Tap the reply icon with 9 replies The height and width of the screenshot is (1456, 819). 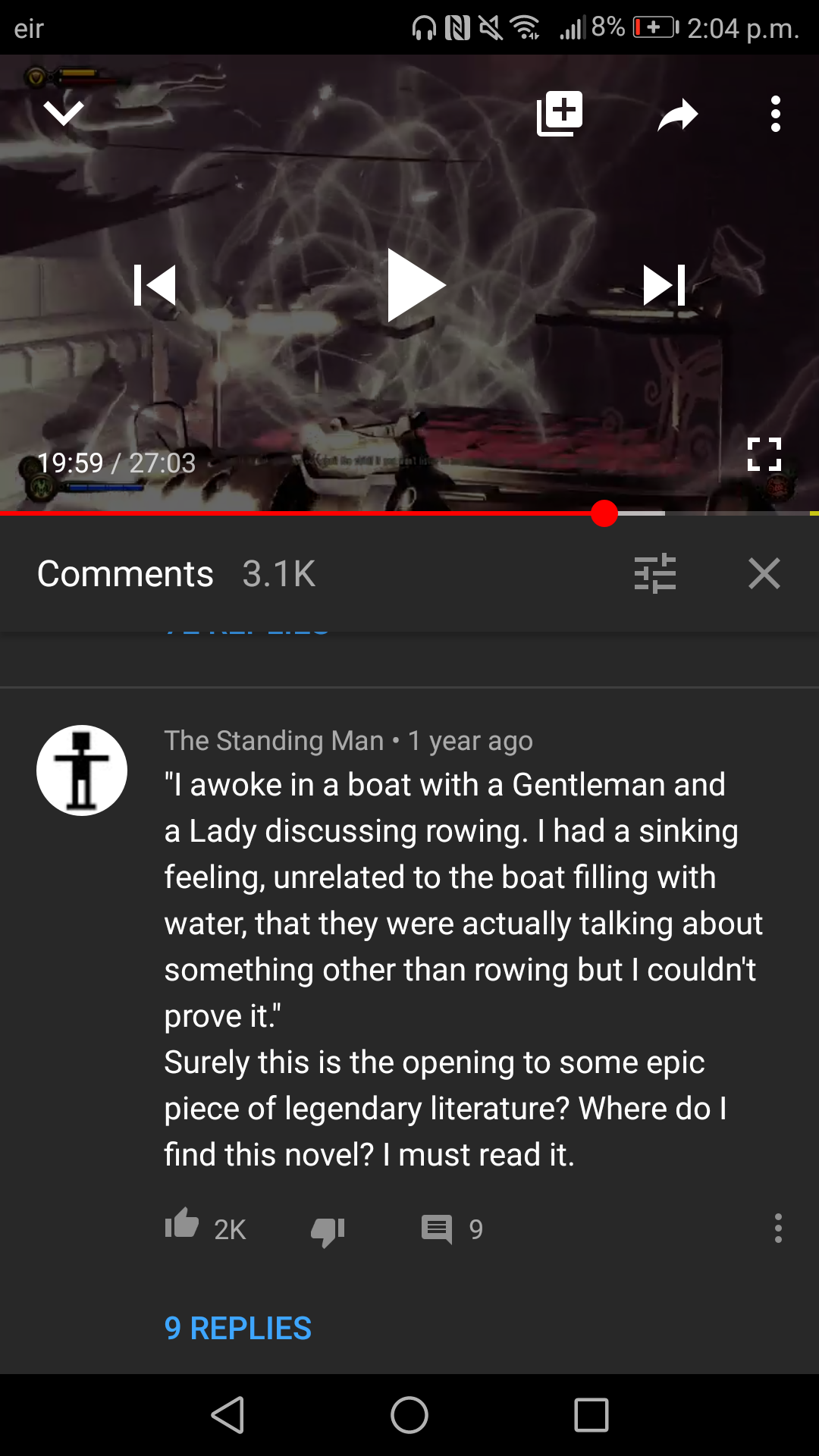pos(437,1228)
